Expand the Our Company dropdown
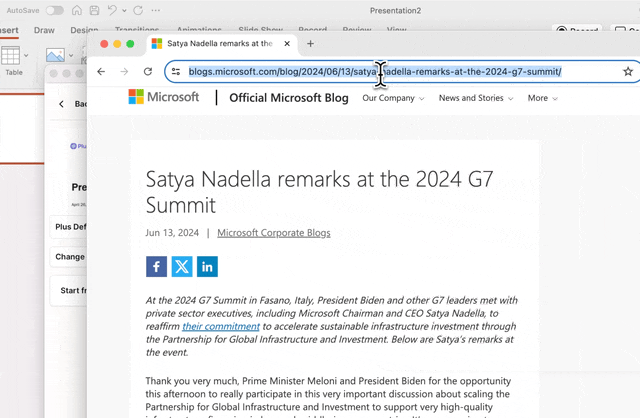The image size is (640, 418). pyautogui.click(x=393, y=98)
